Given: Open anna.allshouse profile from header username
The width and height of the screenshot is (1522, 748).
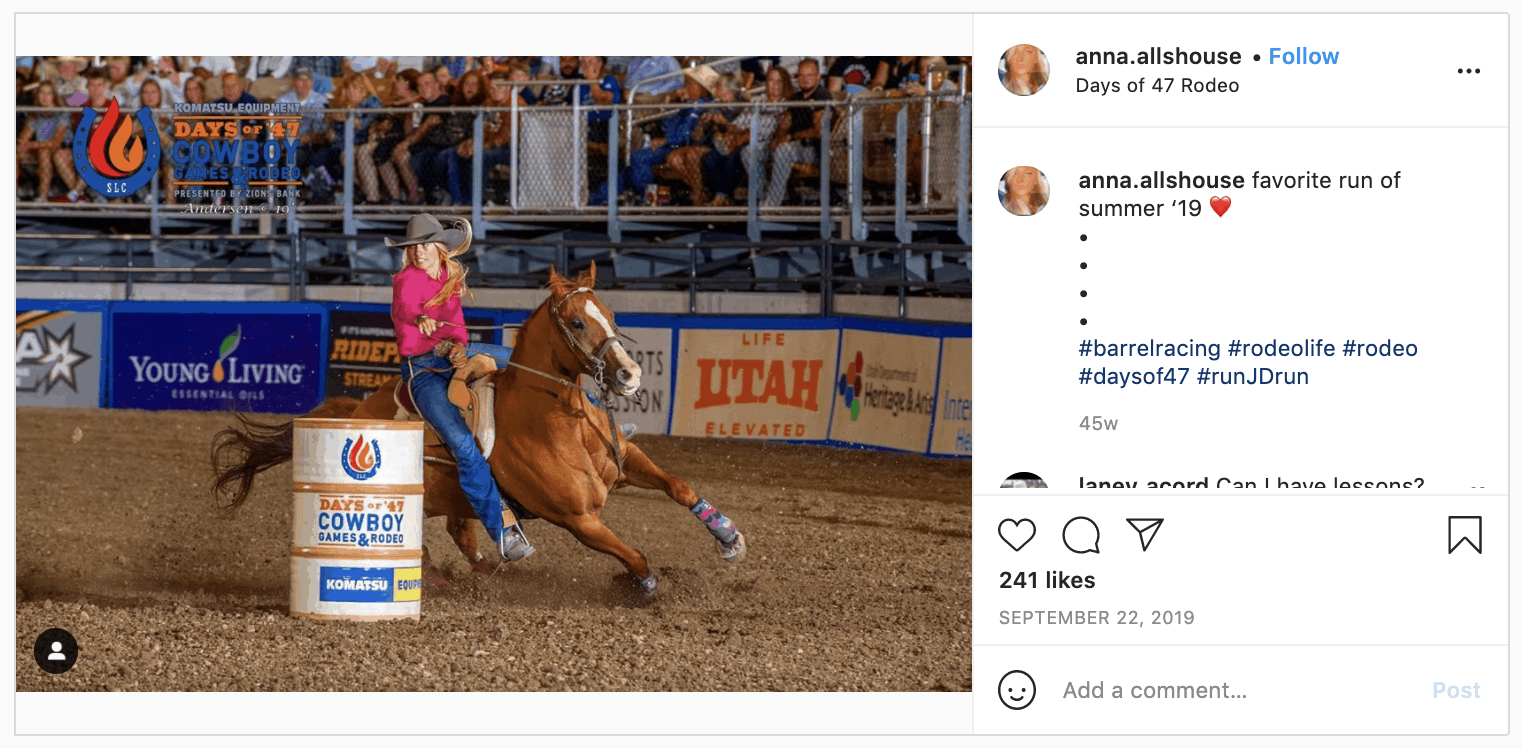Looking at the screenshot, I should click(x=1158, y=56).
